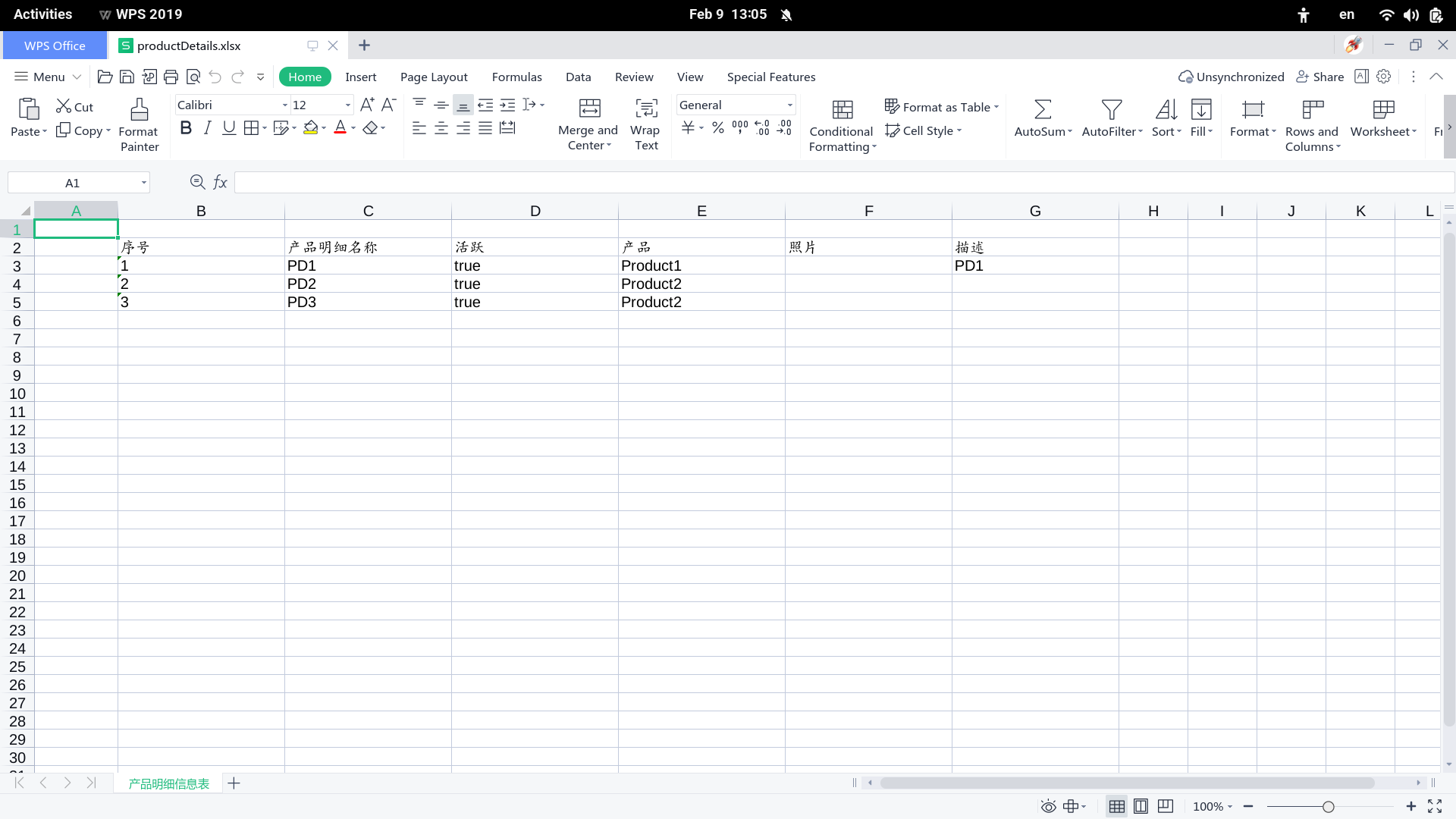Click the 产品明细信息表 sheet tab
The width and height of the screenshot is (1456, 819).
coord(168,783)
